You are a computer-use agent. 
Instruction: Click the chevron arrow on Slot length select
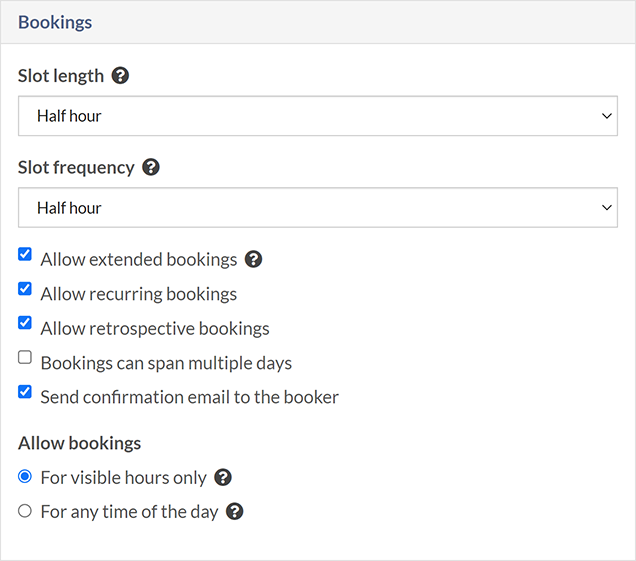click(606, 116)
